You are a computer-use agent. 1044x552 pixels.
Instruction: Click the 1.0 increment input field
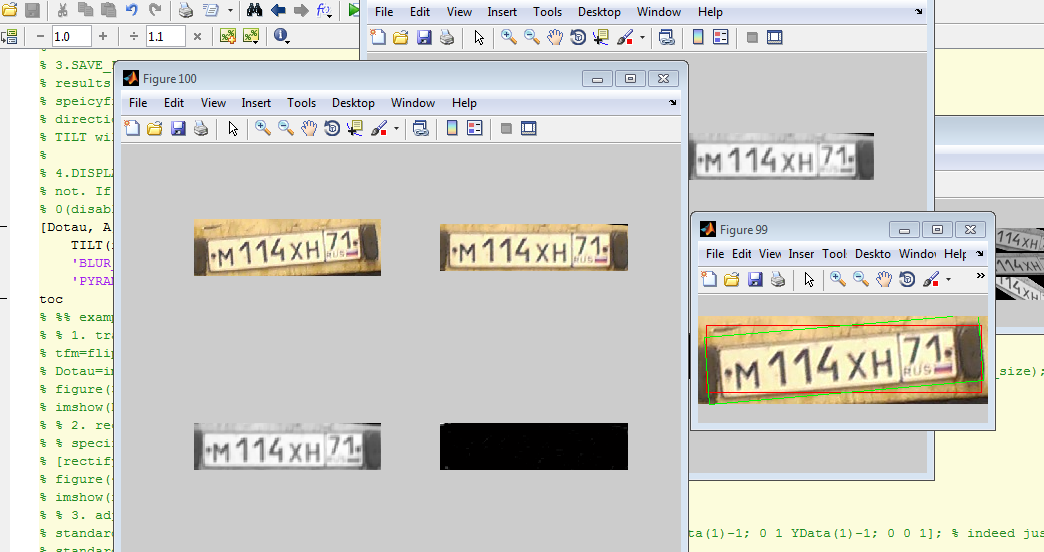tap(71, 36)
